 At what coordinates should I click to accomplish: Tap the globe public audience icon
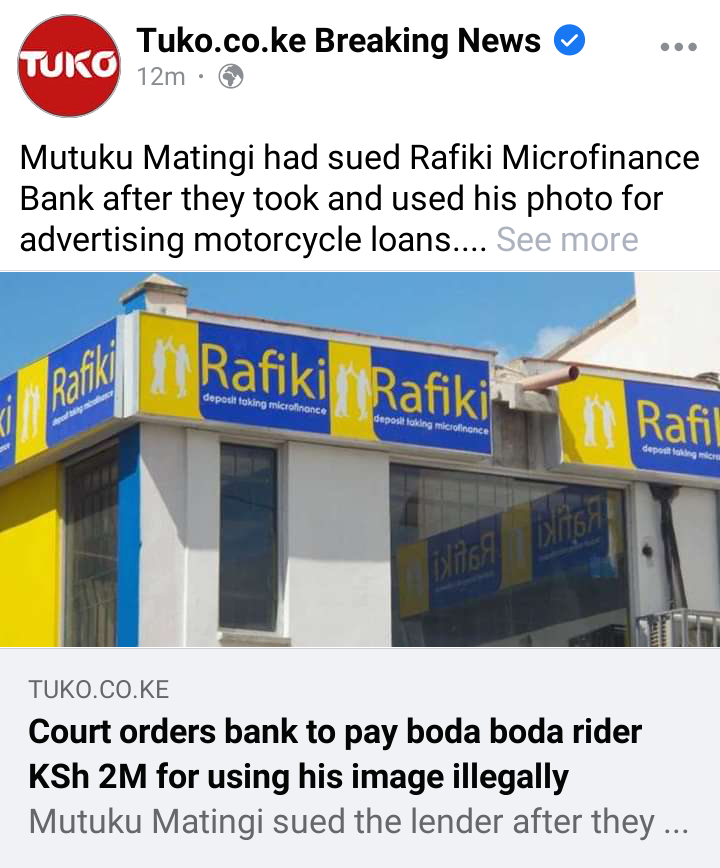click(231, 76)
